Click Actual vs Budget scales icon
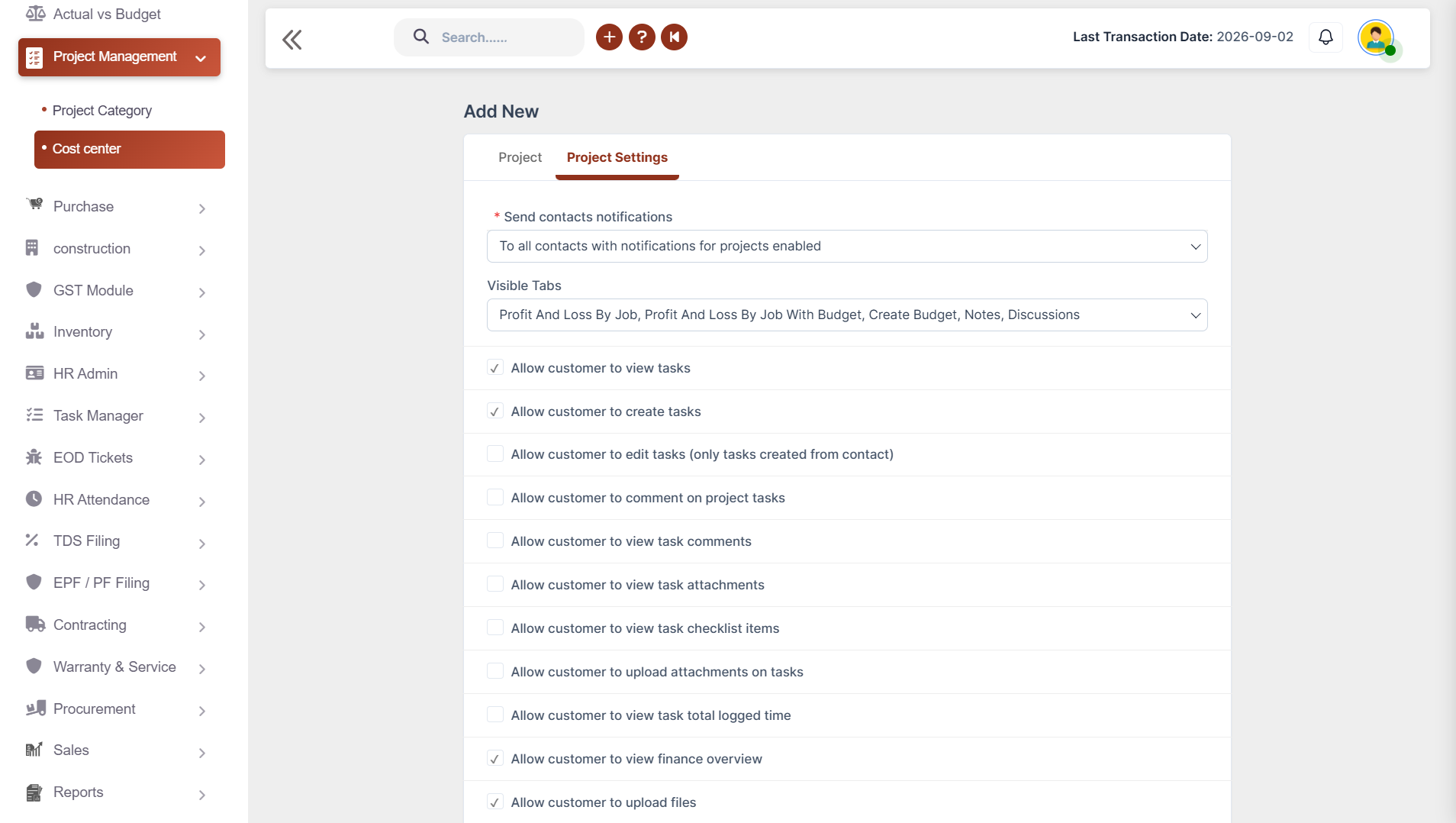 (x=35, y=14)
